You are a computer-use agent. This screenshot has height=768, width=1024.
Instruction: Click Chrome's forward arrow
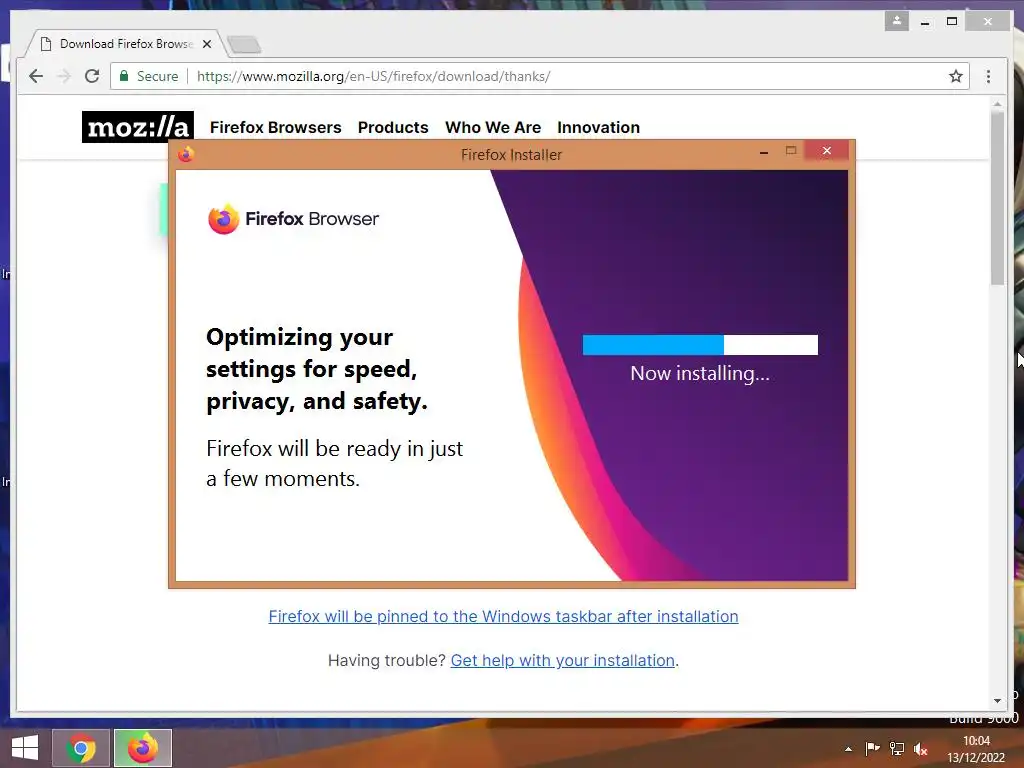coord(64,76)
